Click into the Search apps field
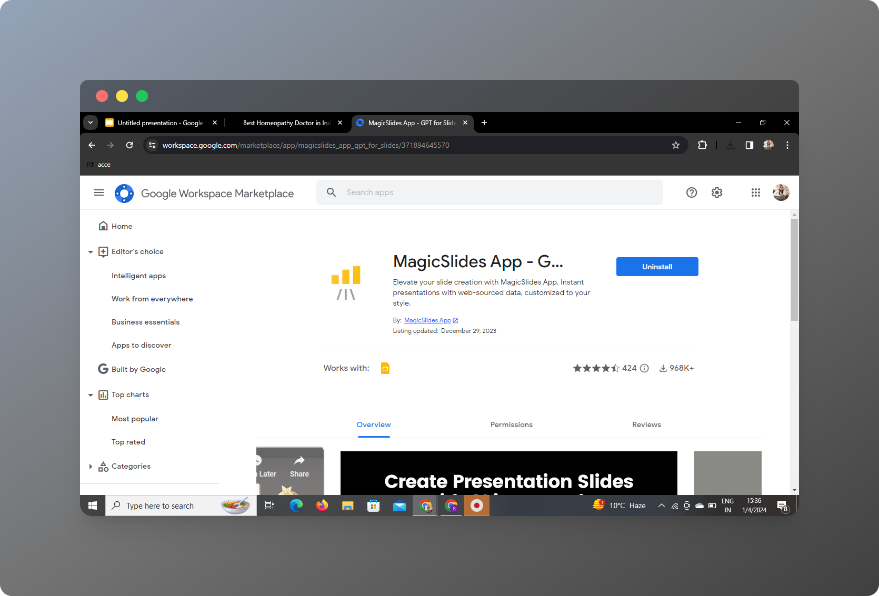 pyautogui.click(x=489, y=192)
